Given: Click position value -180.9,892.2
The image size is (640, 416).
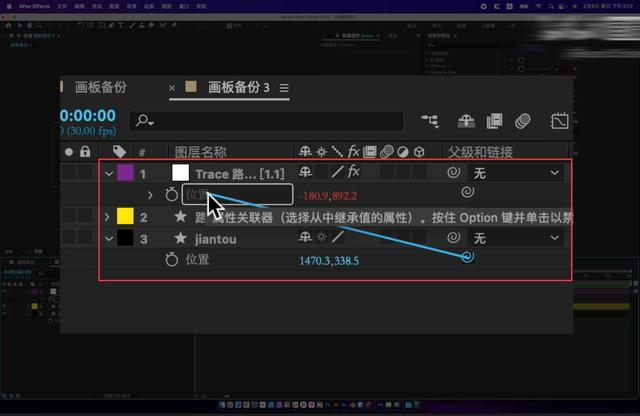Looking at the screenshot, I should [329, 196].
